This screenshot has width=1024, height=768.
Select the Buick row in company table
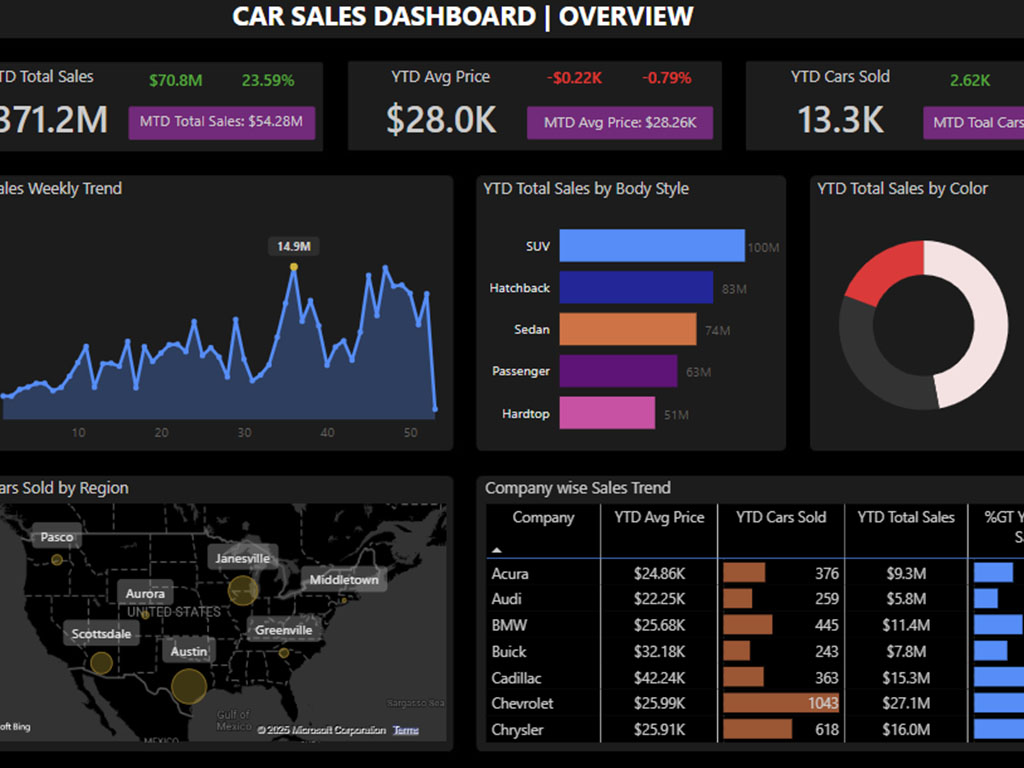(x=754, y=651)
